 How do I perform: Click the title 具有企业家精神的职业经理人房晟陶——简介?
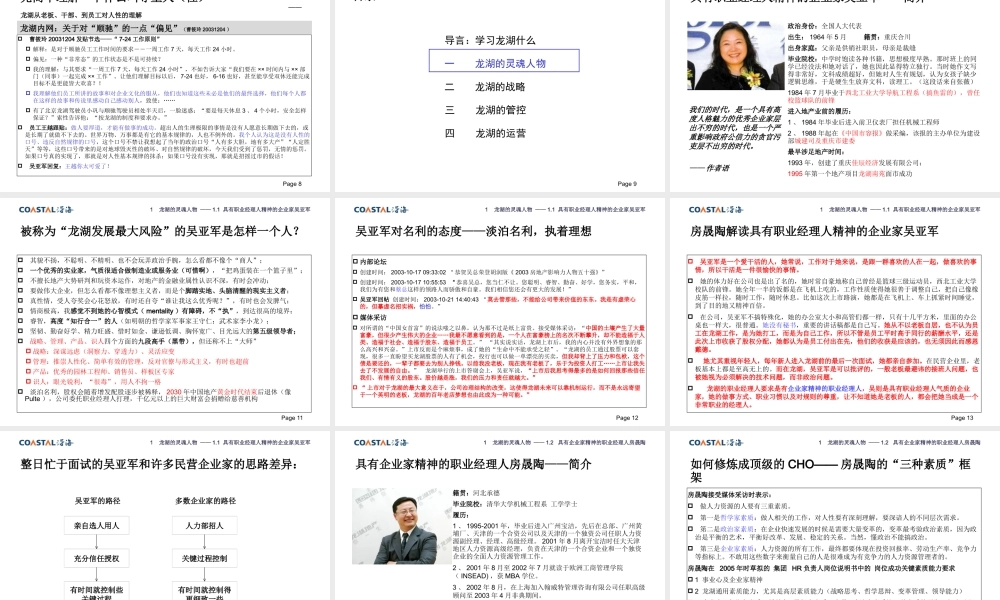click(473, 464)
